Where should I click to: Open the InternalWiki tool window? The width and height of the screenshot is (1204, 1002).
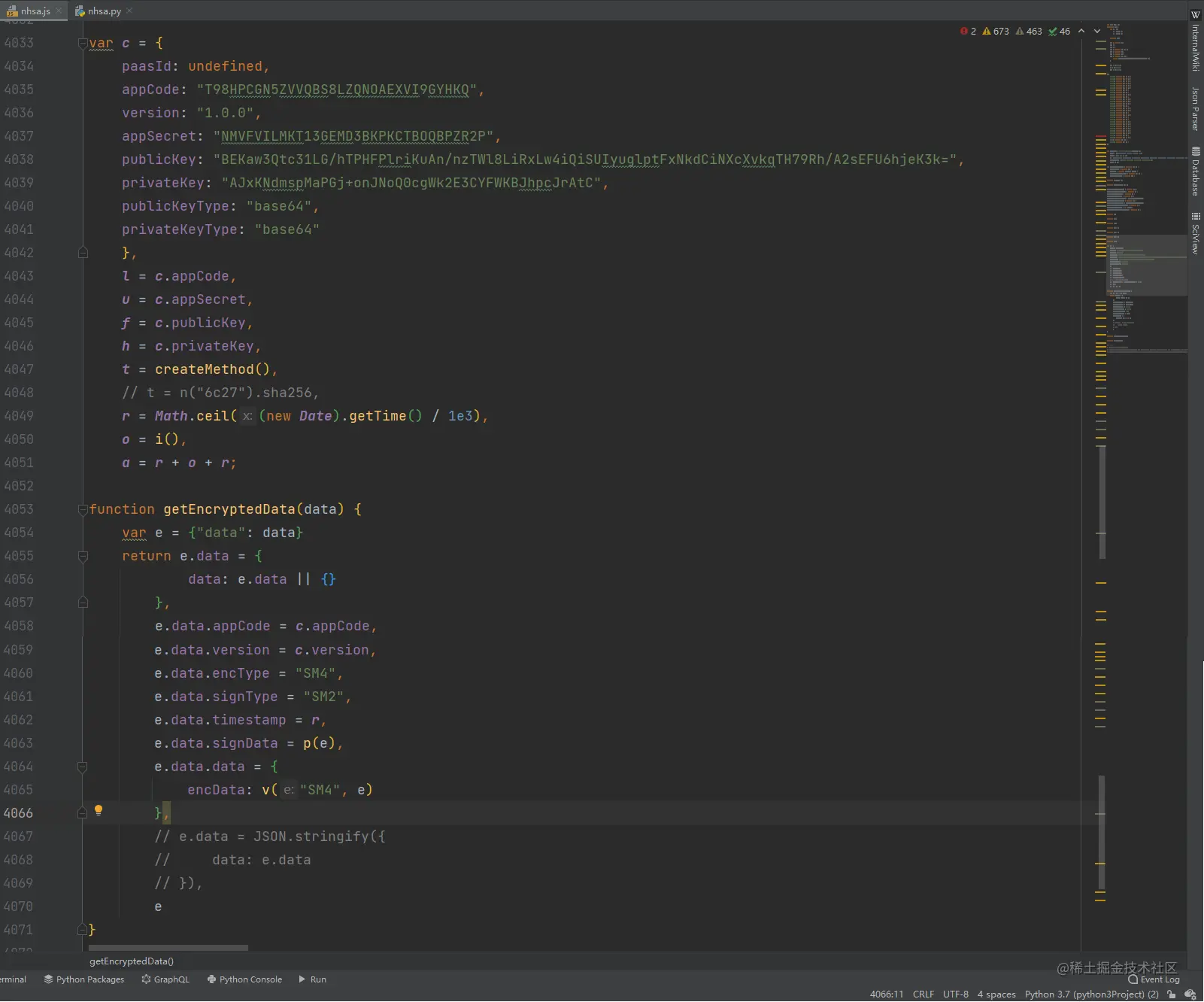[x=1196, y=41]
